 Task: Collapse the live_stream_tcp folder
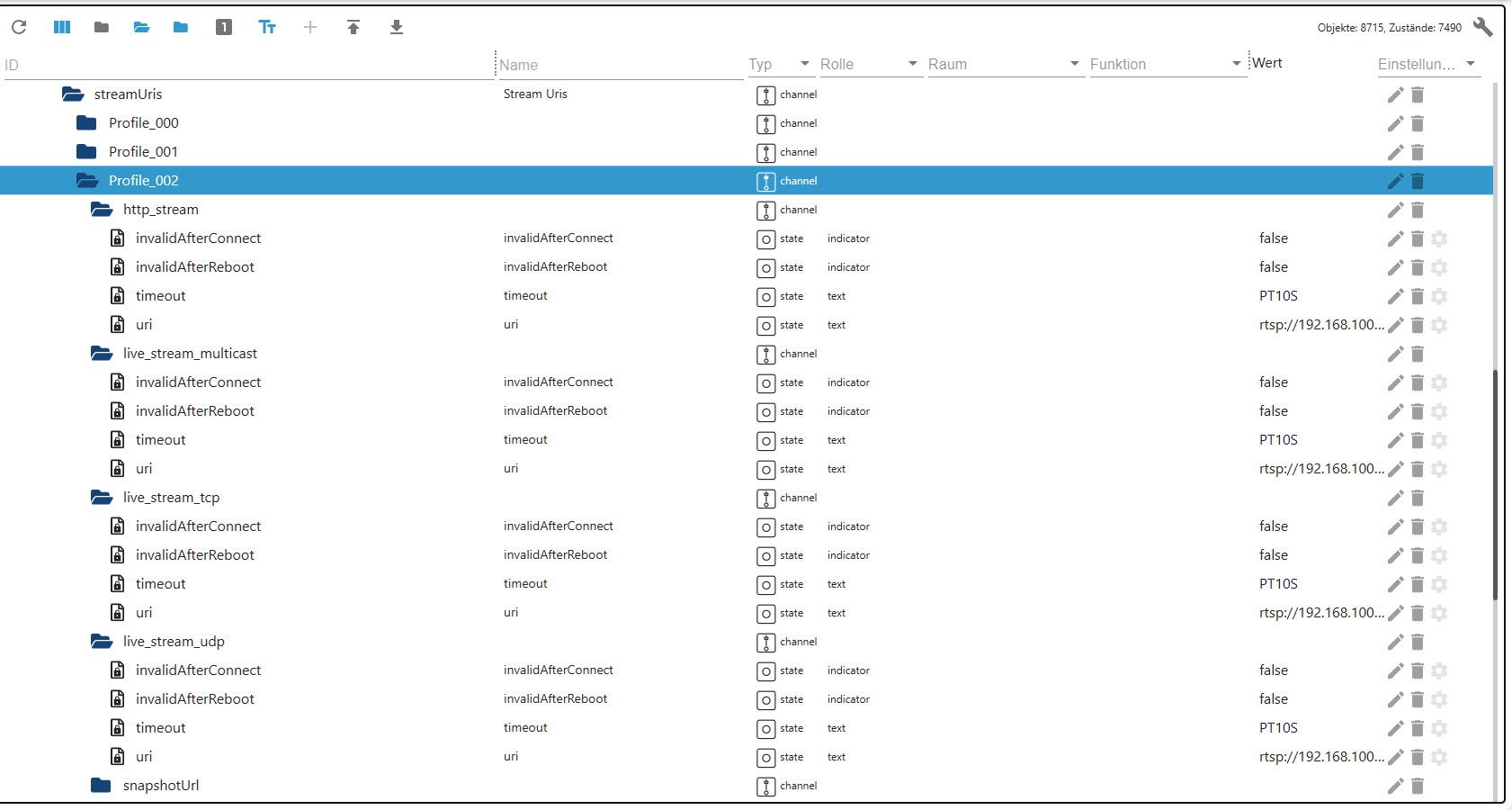coord(102,497)
